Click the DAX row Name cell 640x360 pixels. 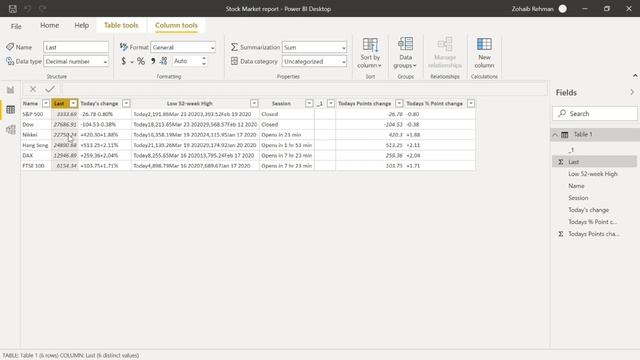[x=36, y=156]
